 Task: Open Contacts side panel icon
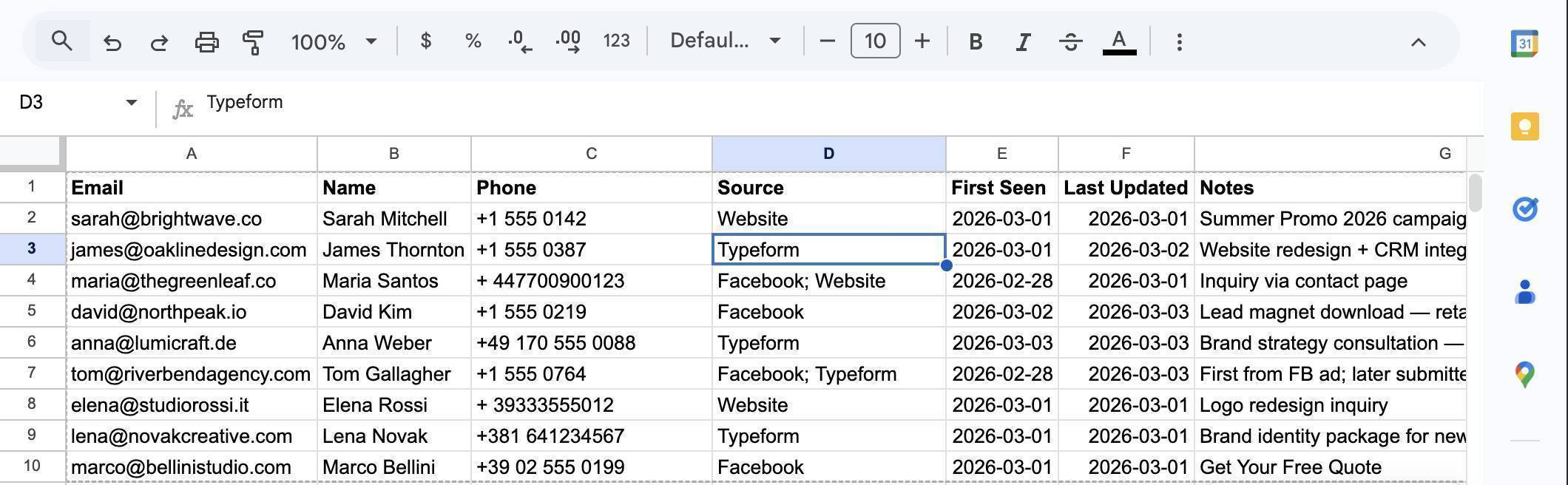[1524, 292]
